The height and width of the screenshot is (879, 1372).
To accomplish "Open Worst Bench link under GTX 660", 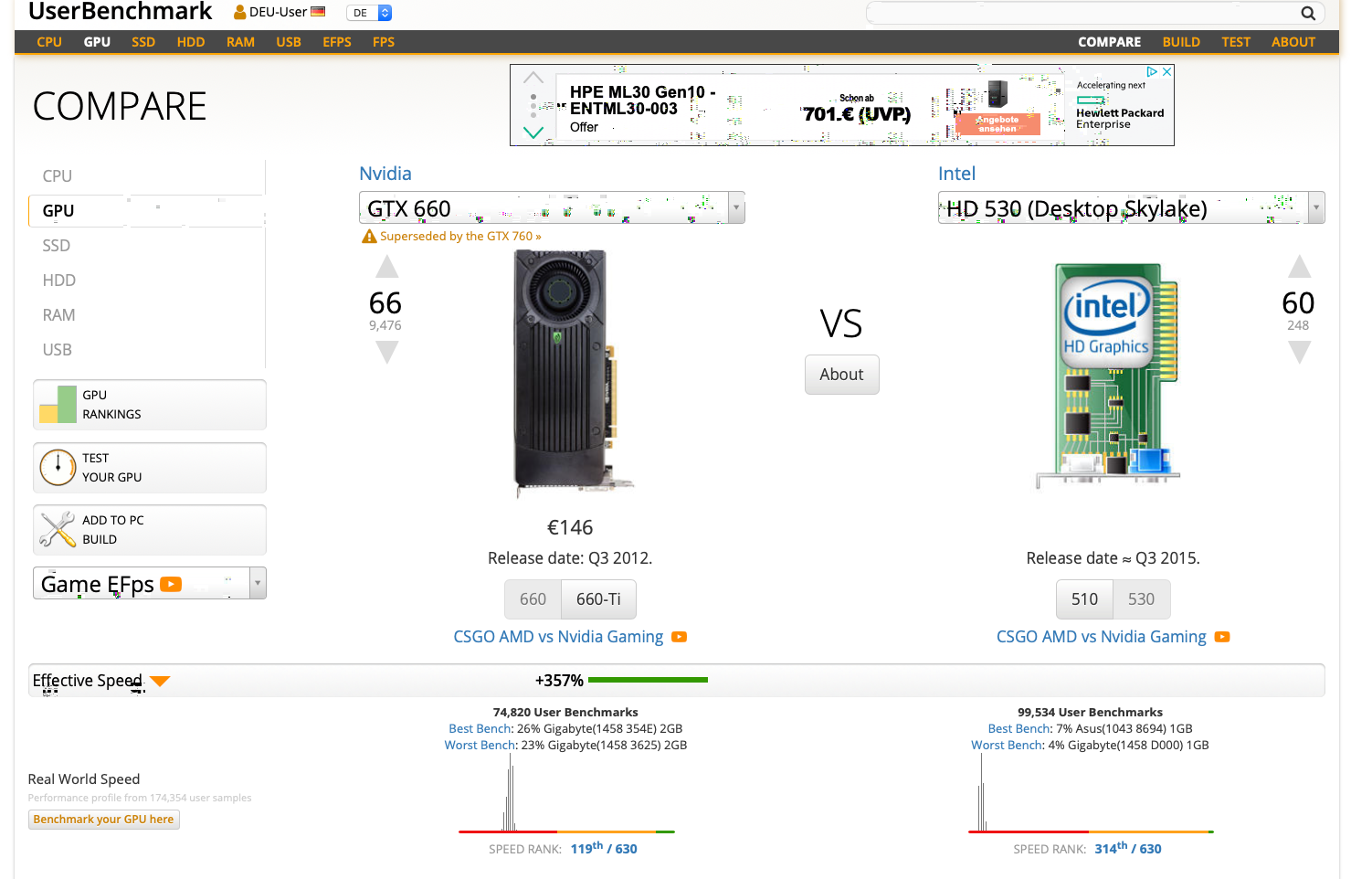I will pos(480,746).
